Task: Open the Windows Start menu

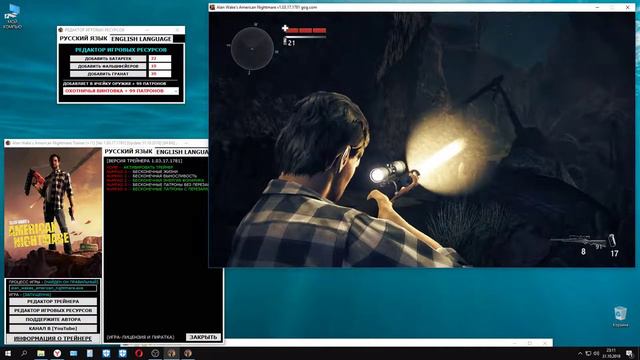Action: click(x=8, y=353)
